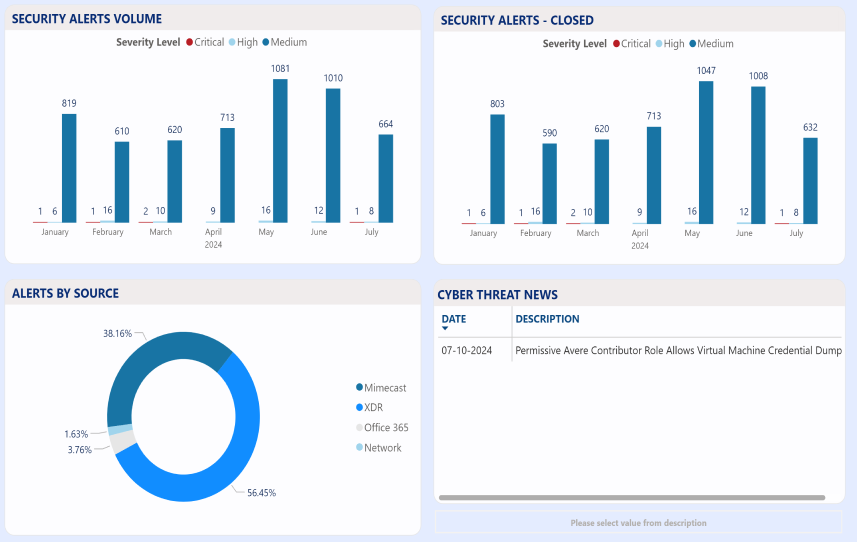
Task: Click the Critical legend marker in Security Alerts Volume
Action: pos(190,42)
